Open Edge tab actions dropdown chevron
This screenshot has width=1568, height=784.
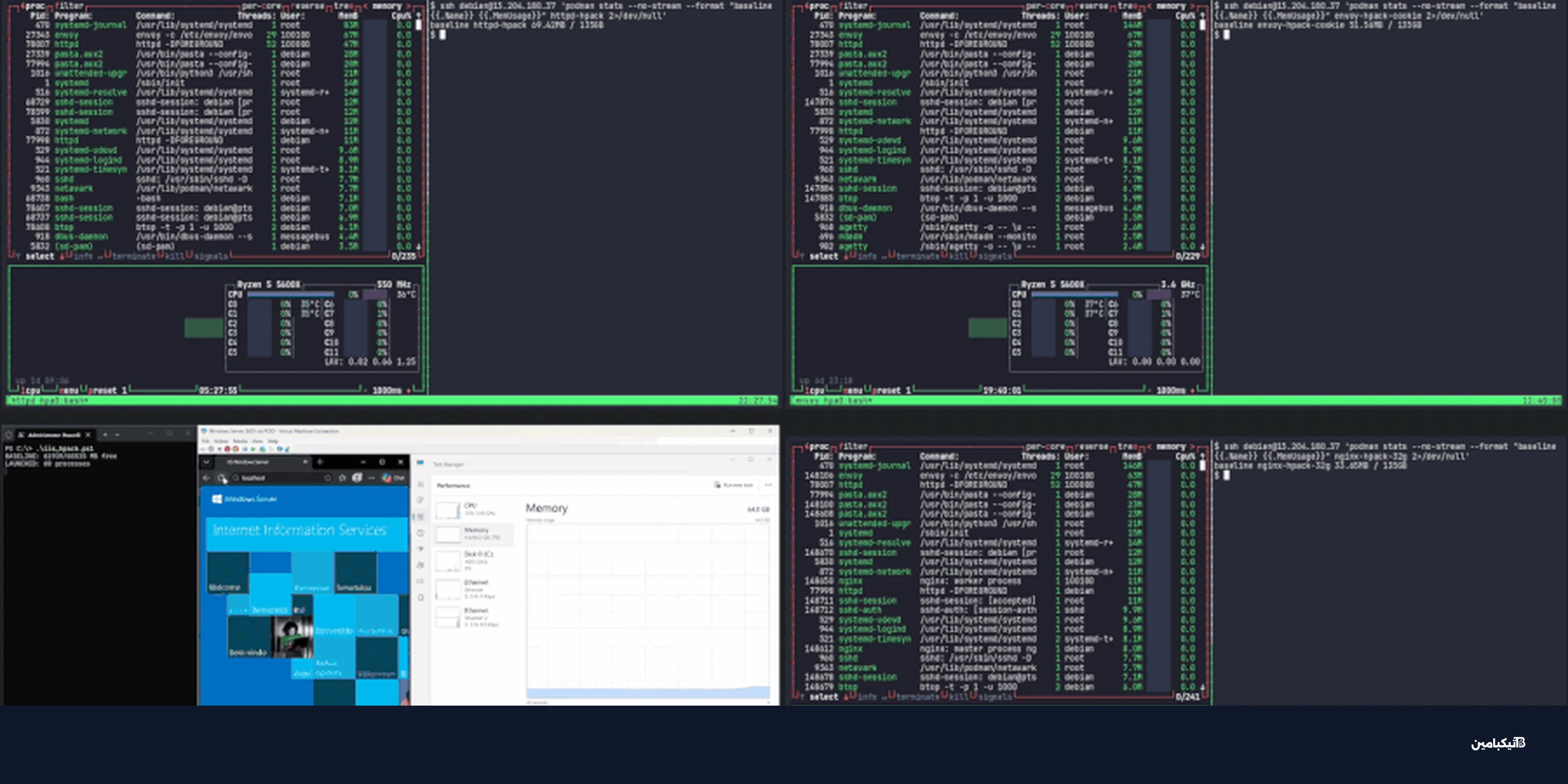(206, 462)
